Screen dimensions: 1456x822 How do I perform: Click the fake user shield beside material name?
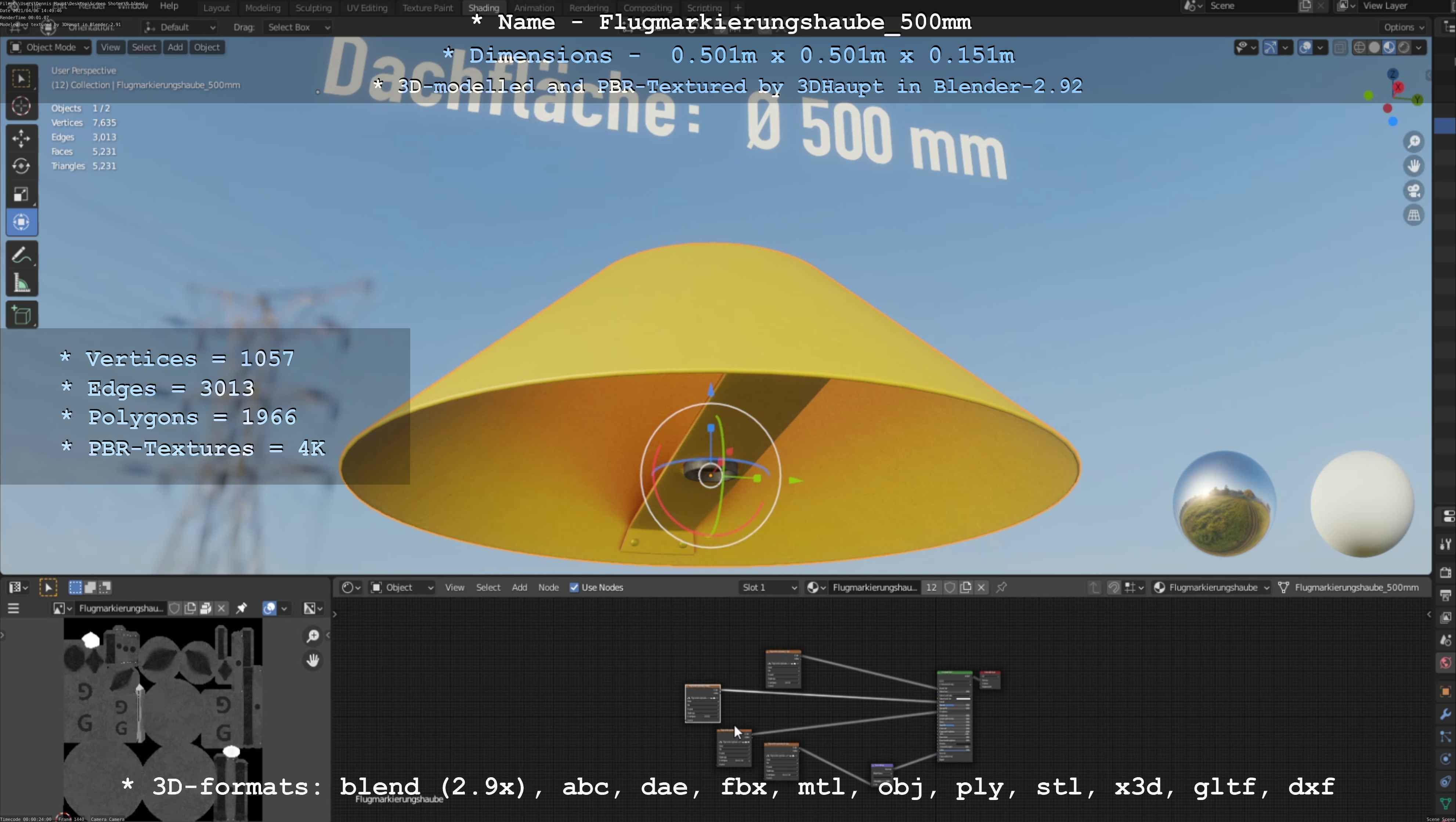point(950,587)
